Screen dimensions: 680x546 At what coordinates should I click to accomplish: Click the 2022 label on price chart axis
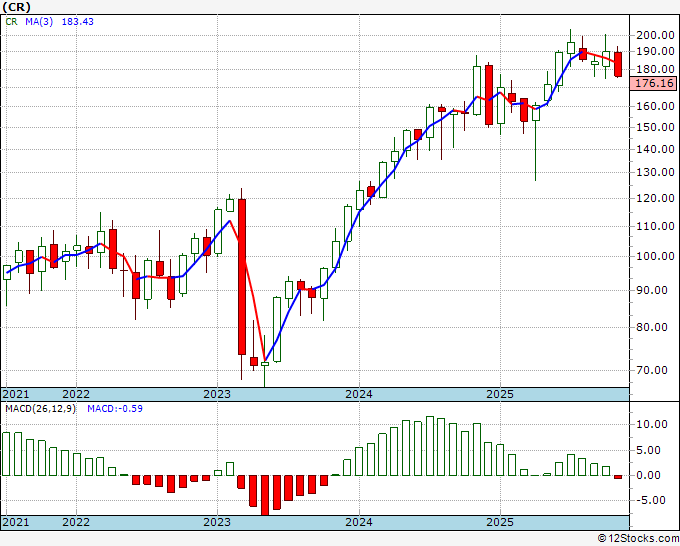pos(76,394)
